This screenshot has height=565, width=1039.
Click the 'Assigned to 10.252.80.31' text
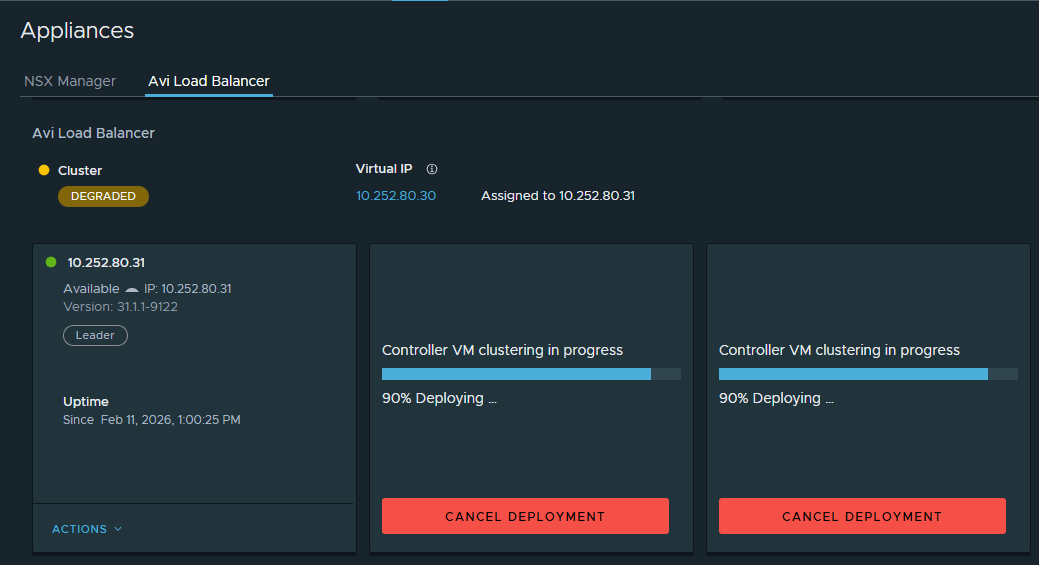[558, 195]
